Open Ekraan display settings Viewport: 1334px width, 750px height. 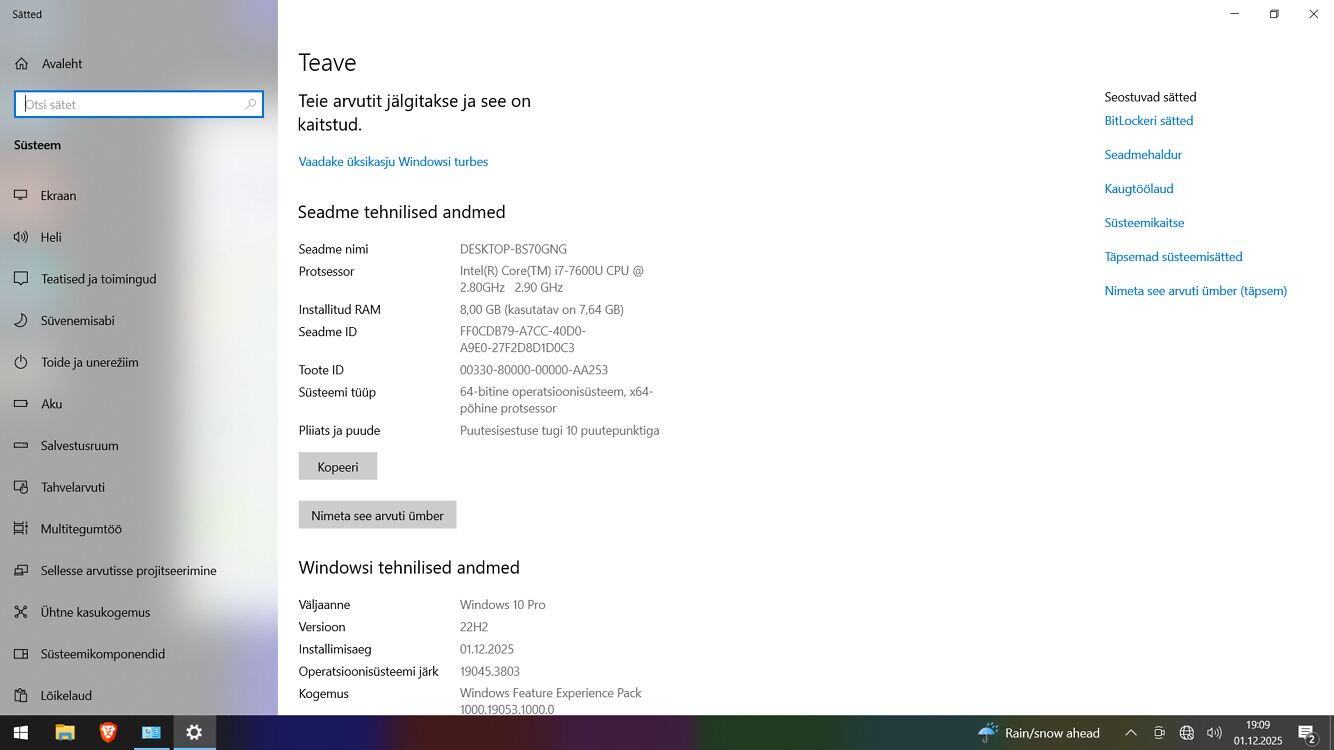pyautogui.click(x=58, y=196)
